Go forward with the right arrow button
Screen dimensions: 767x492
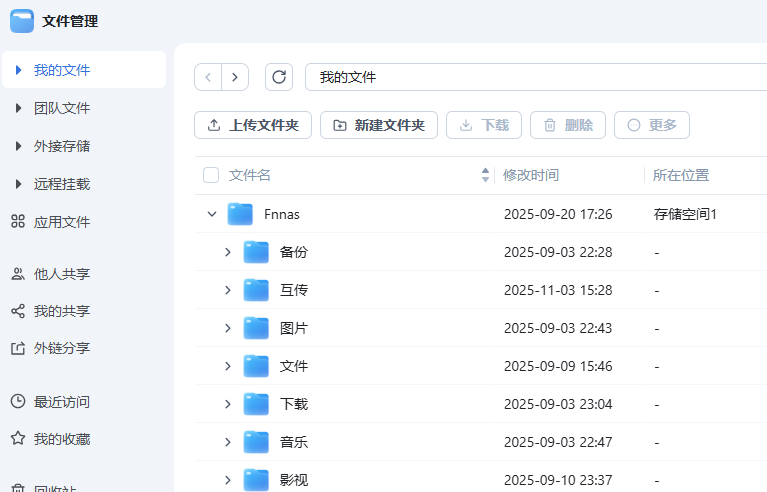[x=235, y=77]
